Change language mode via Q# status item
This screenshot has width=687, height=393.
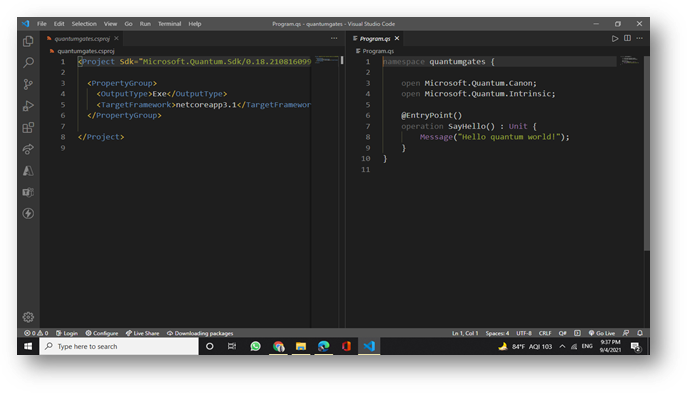563,333
